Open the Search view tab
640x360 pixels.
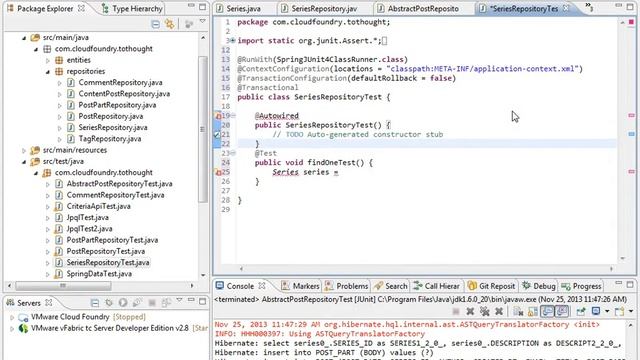391,286
